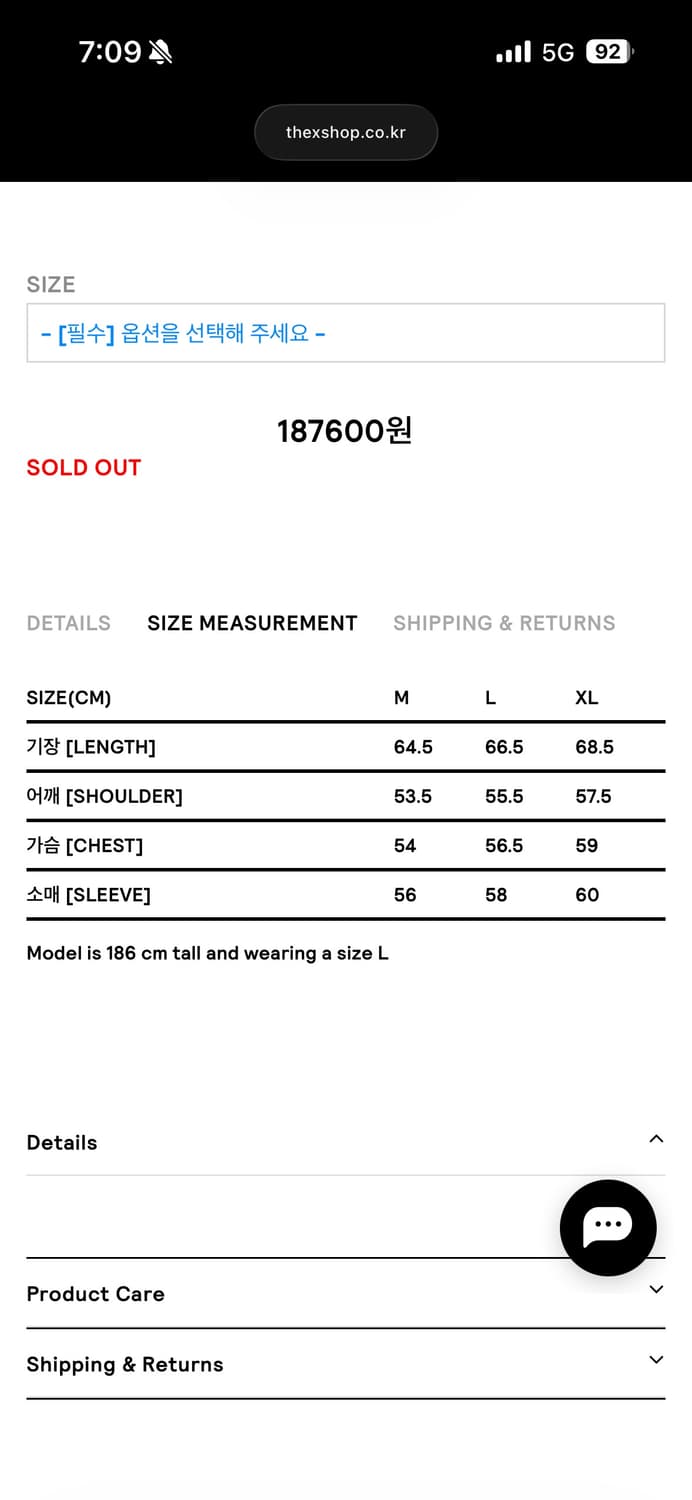Image resolution: width=692 pixels, height=1500 pixels.
Task: Tap the XL size column header
Action: (587, 698)
